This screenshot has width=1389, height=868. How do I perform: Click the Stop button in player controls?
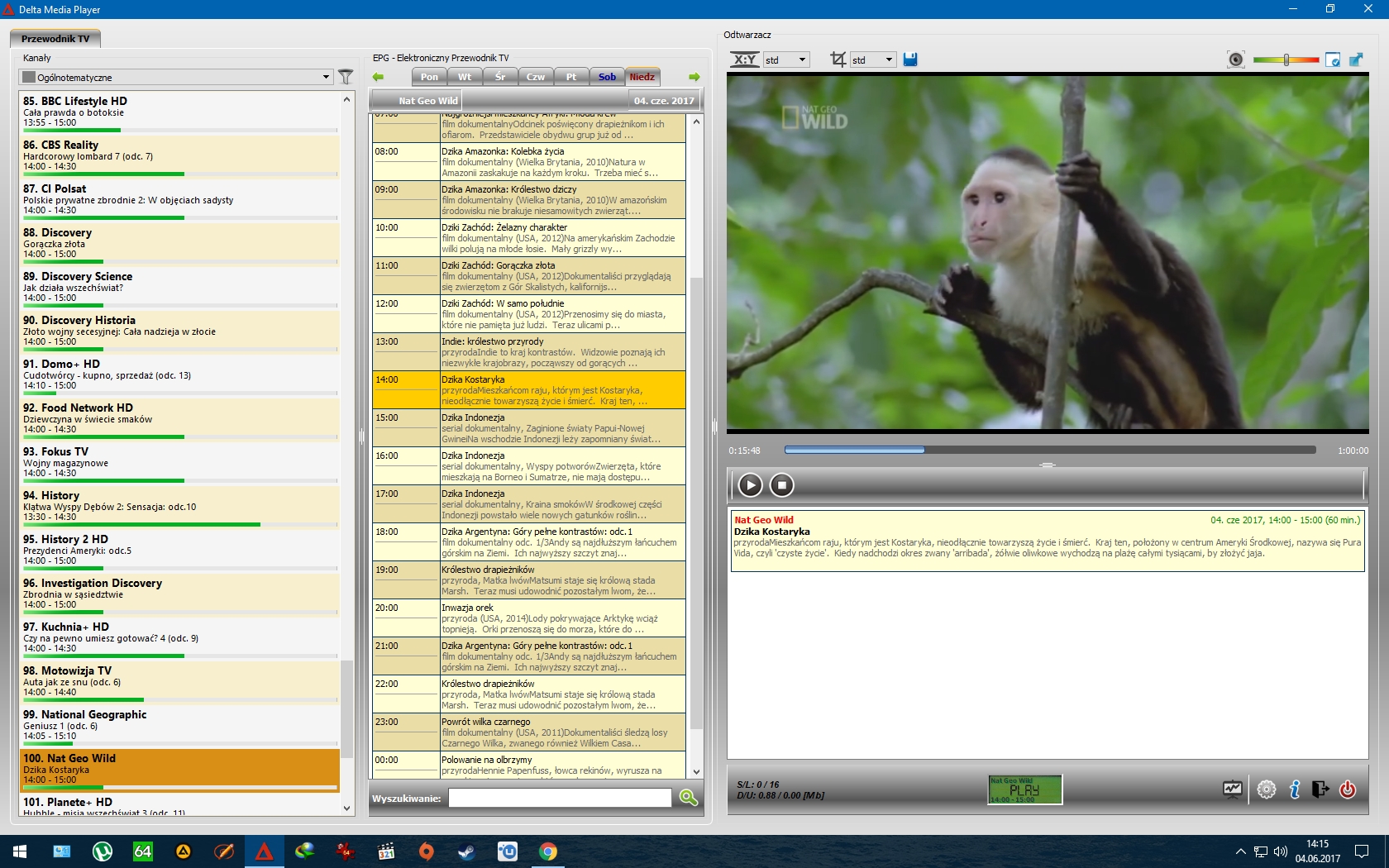[x=781, y=485]
